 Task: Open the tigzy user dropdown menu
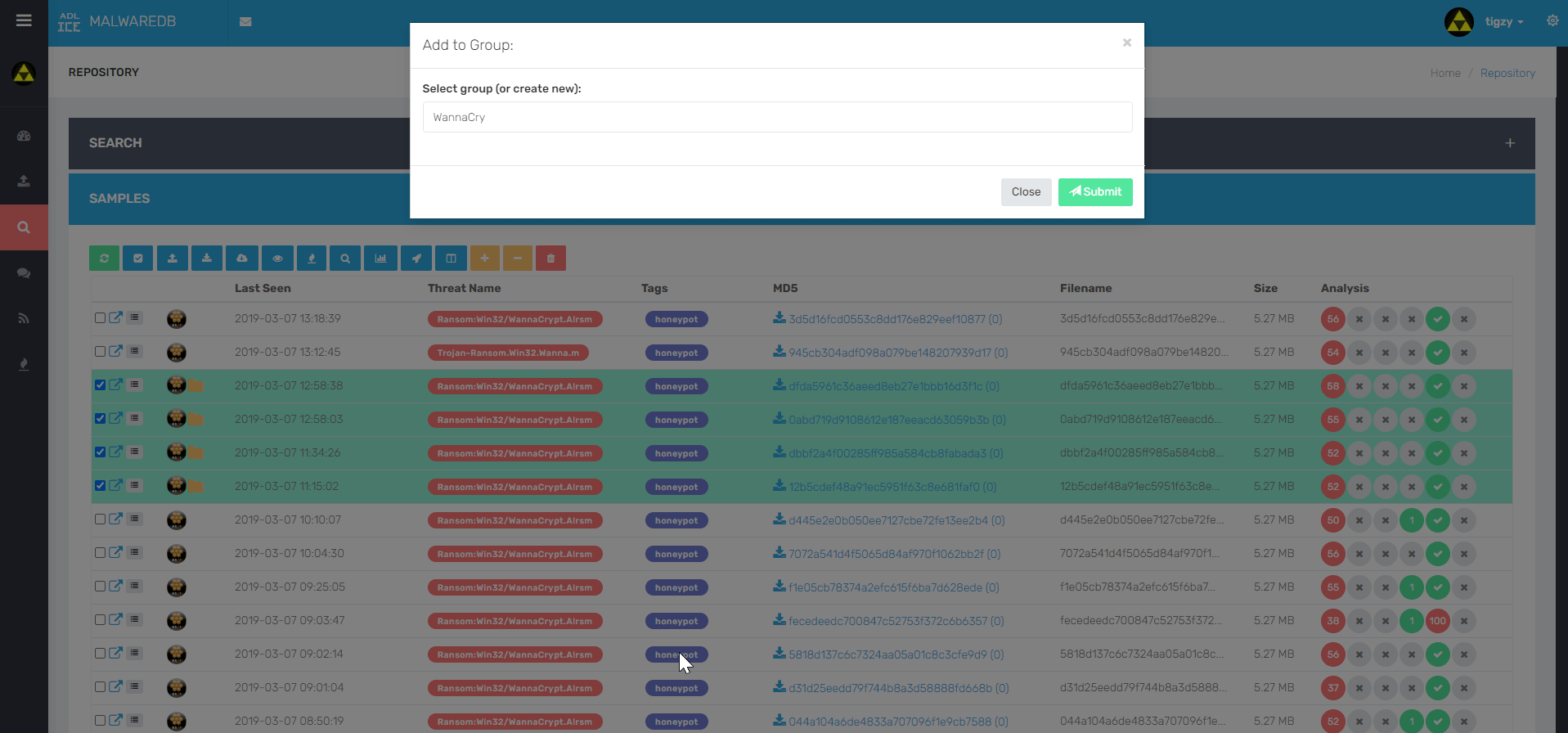tap(1503, 22)
